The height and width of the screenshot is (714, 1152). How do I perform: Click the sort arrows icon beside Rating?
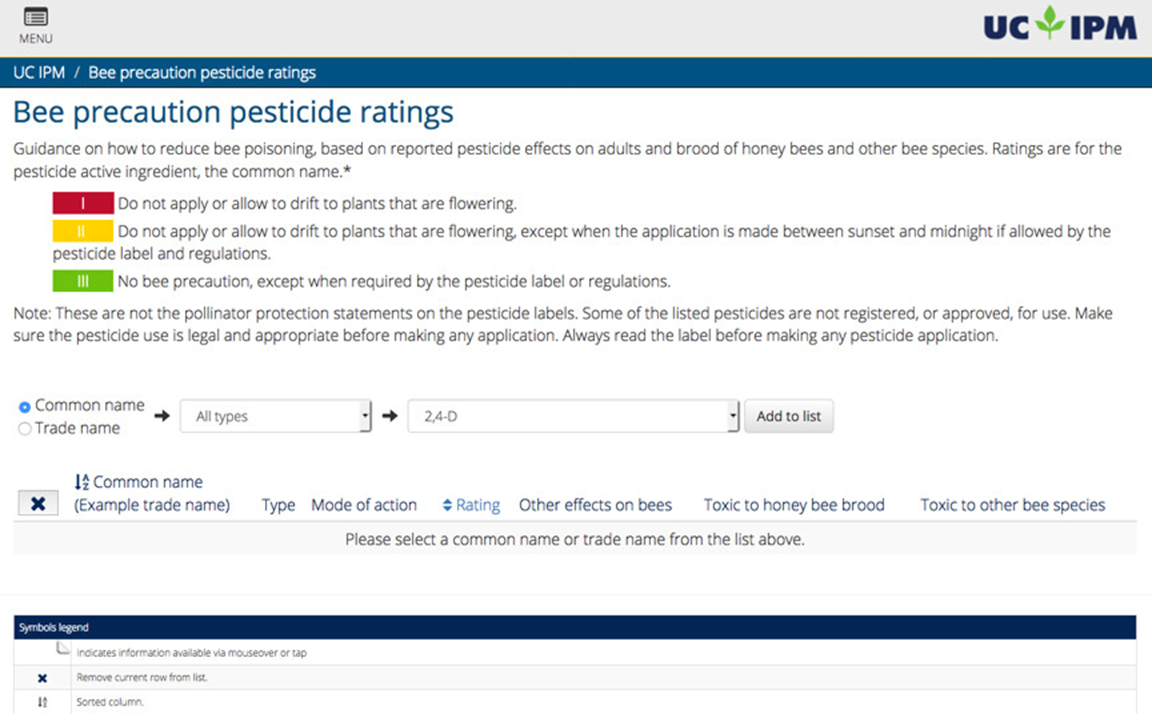[x=447, y=505]
